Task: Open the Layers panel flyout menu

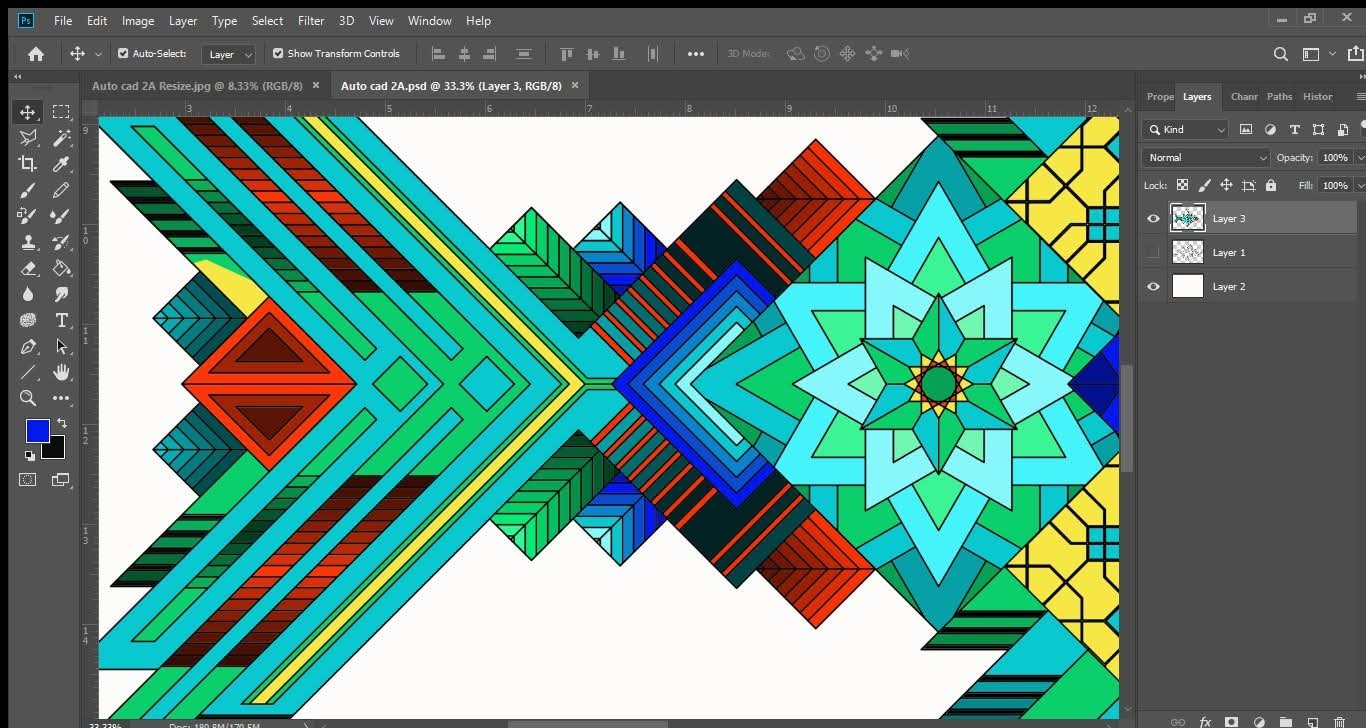Action: [1360, 97]
